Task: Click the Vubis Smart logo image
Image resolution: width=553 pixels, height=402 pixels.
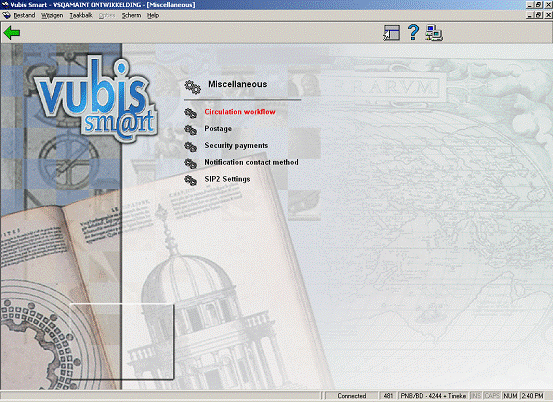Action: pos(96,99)
